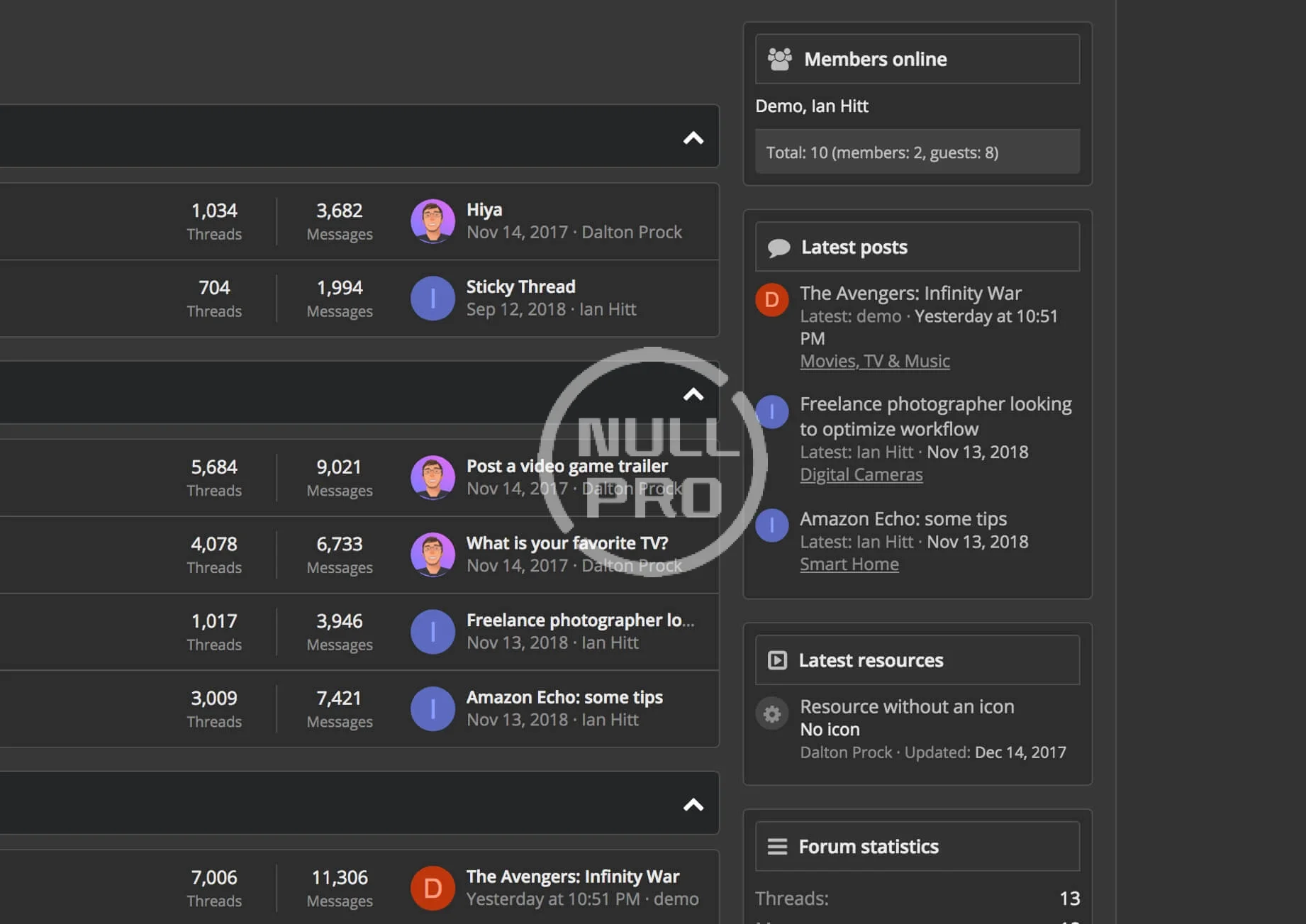1306x924 pixels.
Task: Click the Latest resources play icon
Action: 777,660
